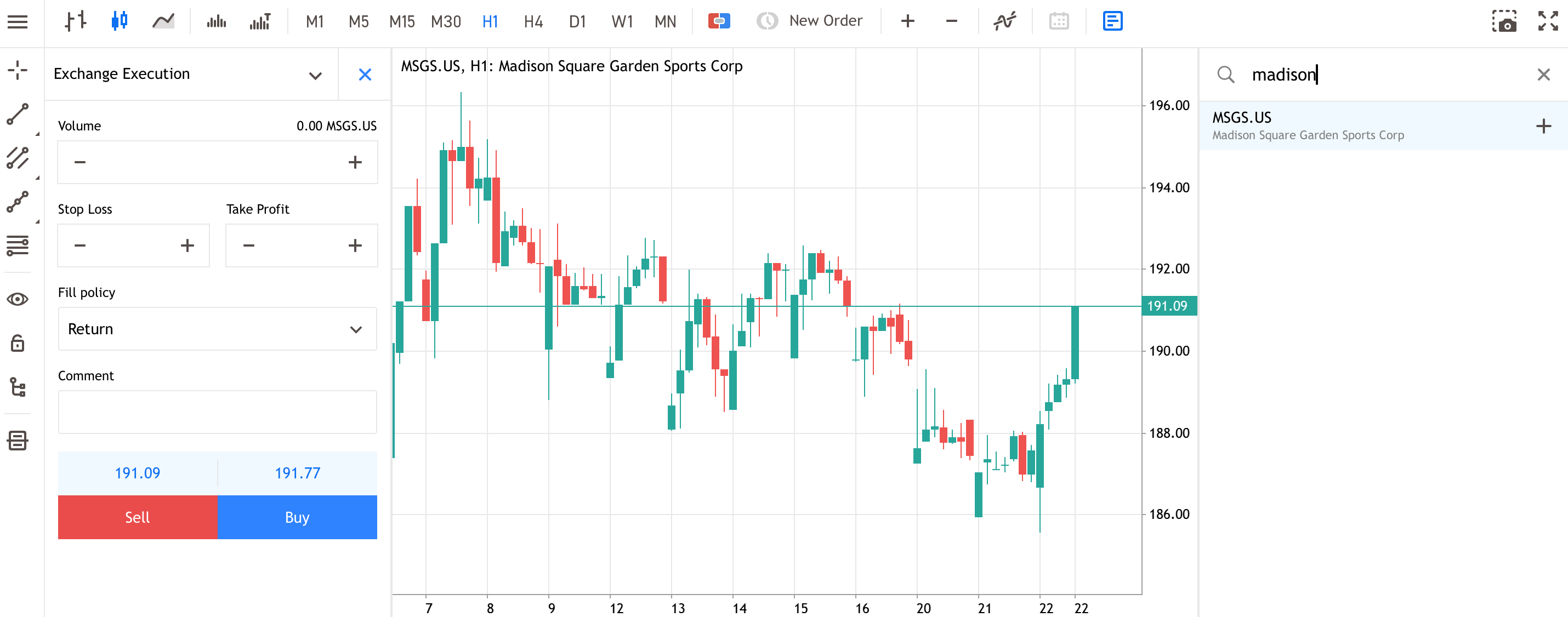Screen dimensions: 1568x617
Task: Zoom in the chart
Action: 907,21
